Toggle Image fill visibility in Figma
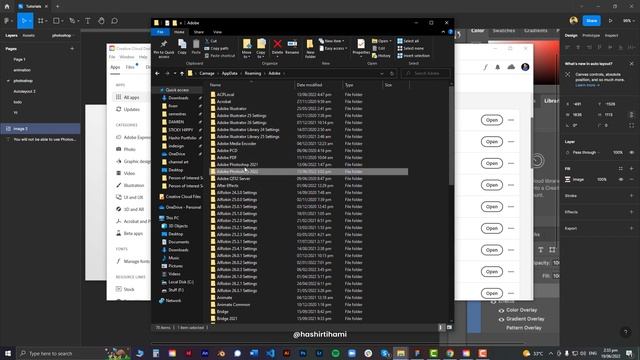640x360 pixels. click(x=621, y=180)
